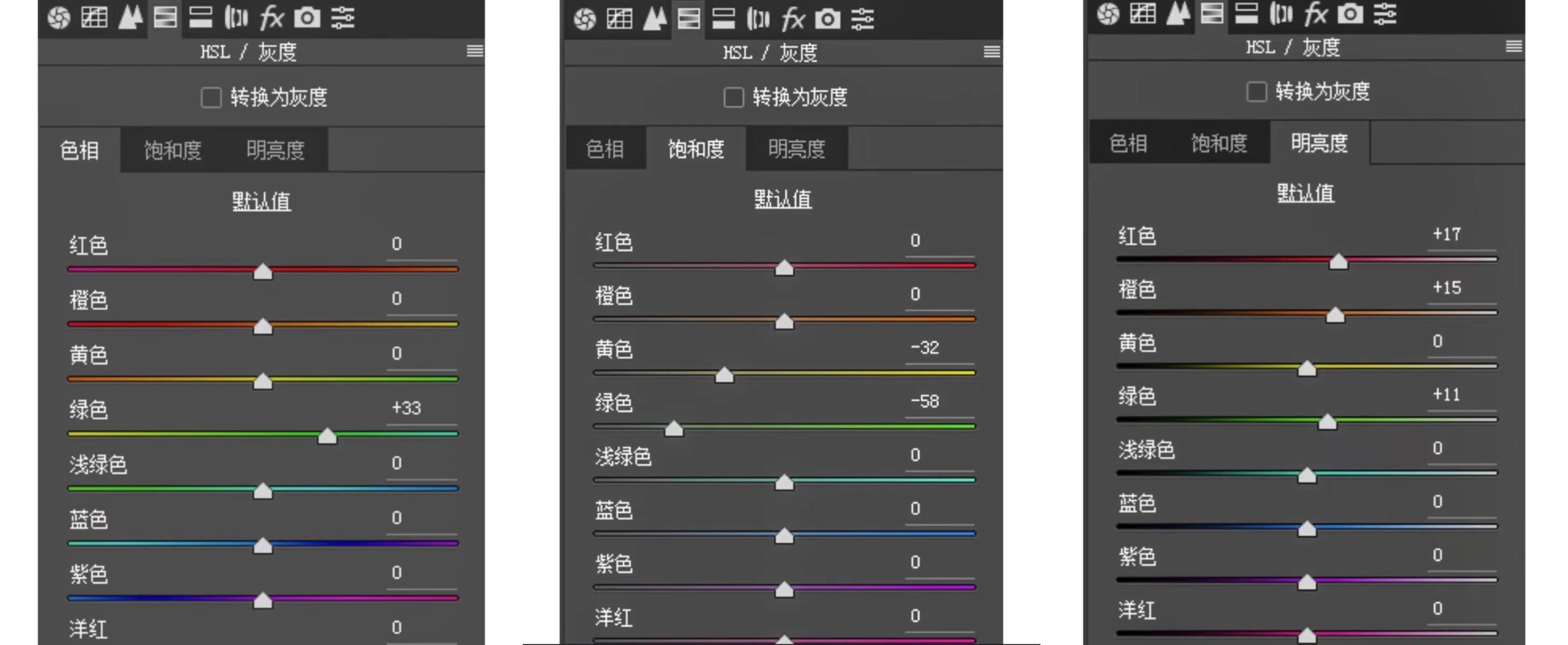1568x645 pixels.
Task: Click 红色 luminance slider handle at +17
Action: [1338, 261]
